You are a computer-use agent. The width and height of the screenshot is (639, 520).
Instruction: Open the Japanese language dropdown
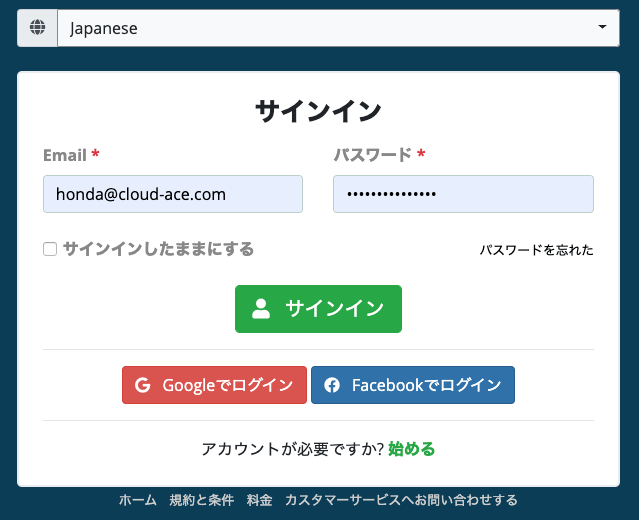[x=338, y=28]
